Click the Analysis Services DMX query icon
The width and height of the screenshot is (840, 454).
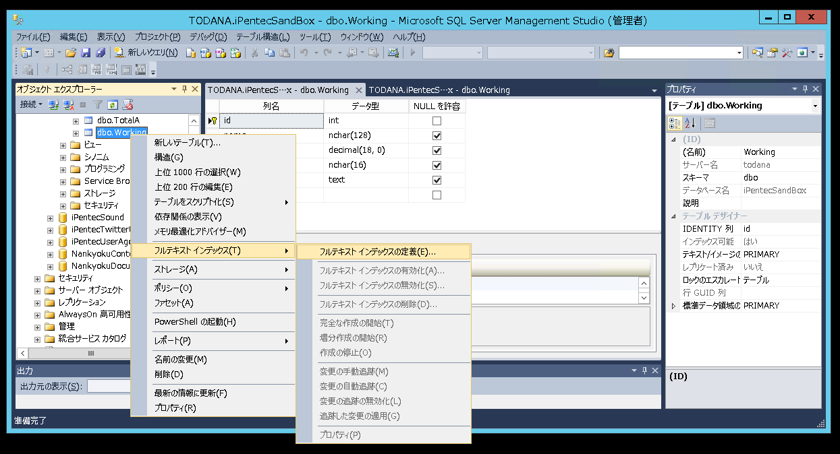220,53
